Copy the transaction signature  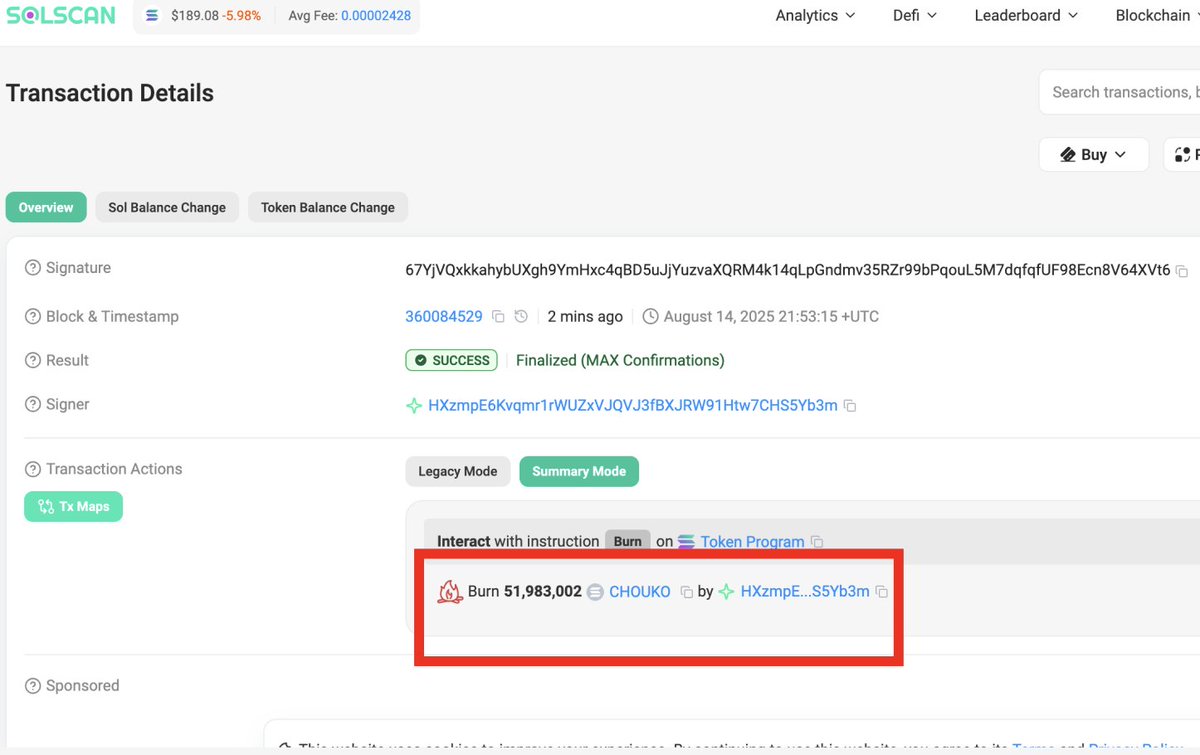(1182, 271)
